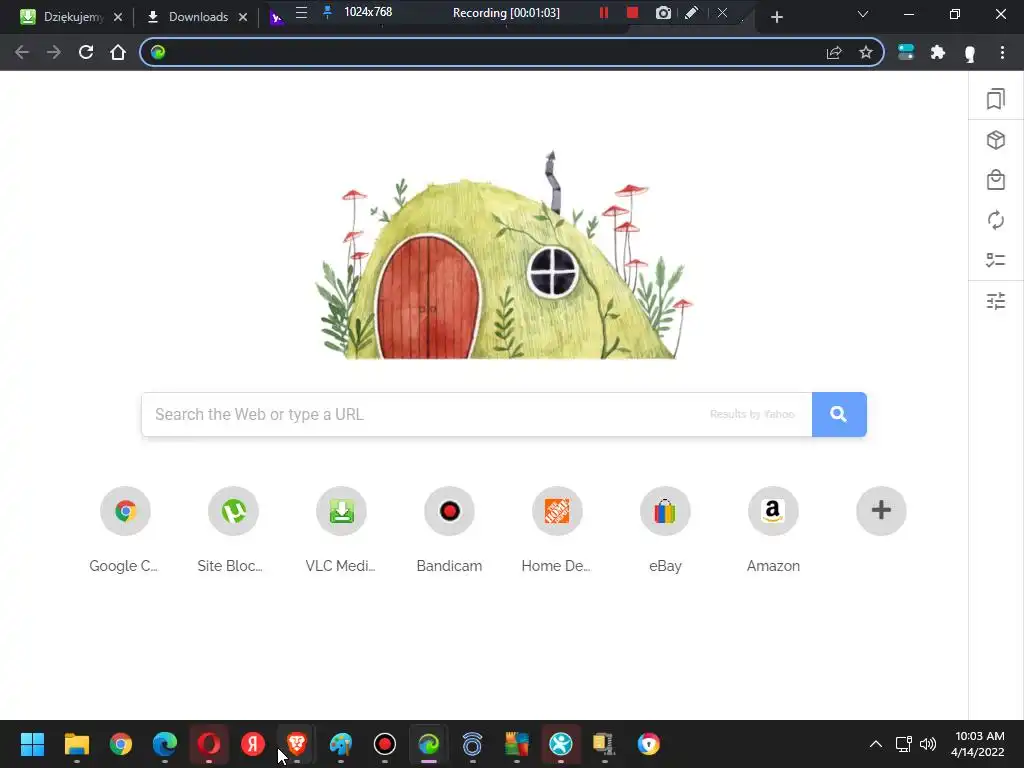Click the sync arrows sidebar icon
Screen dimensions: 1024x768
[995, 220]
